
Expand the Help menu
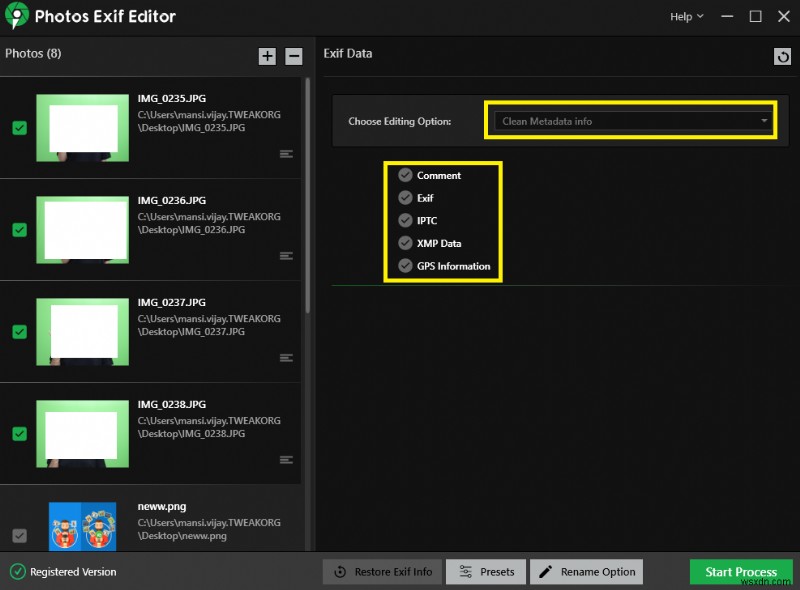pos(685,16)
